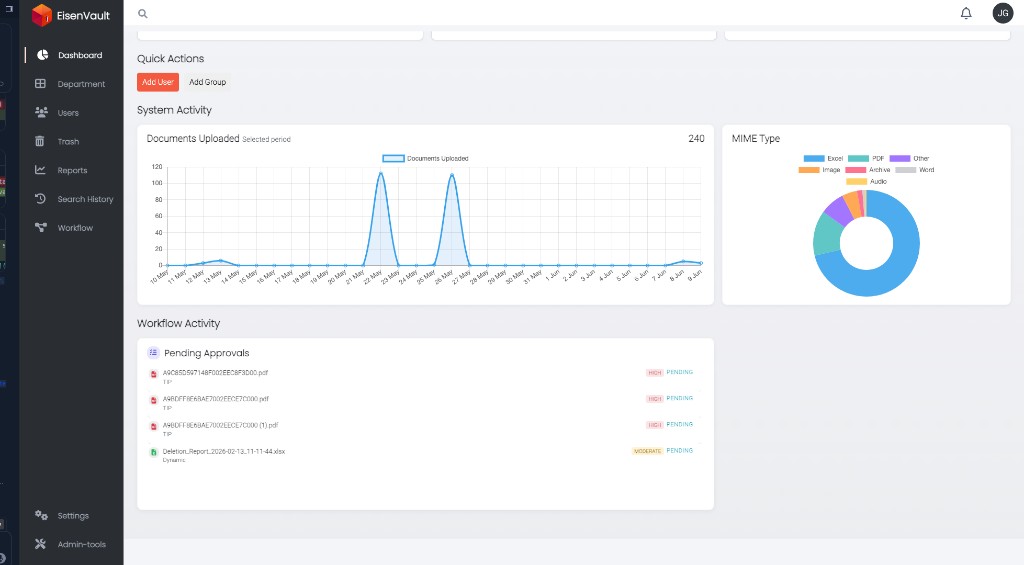This screenshot has height=565, width=1024.
Task: Click spreadsheet icon beside Deletion_Report file
Action: tap(154, 452)
